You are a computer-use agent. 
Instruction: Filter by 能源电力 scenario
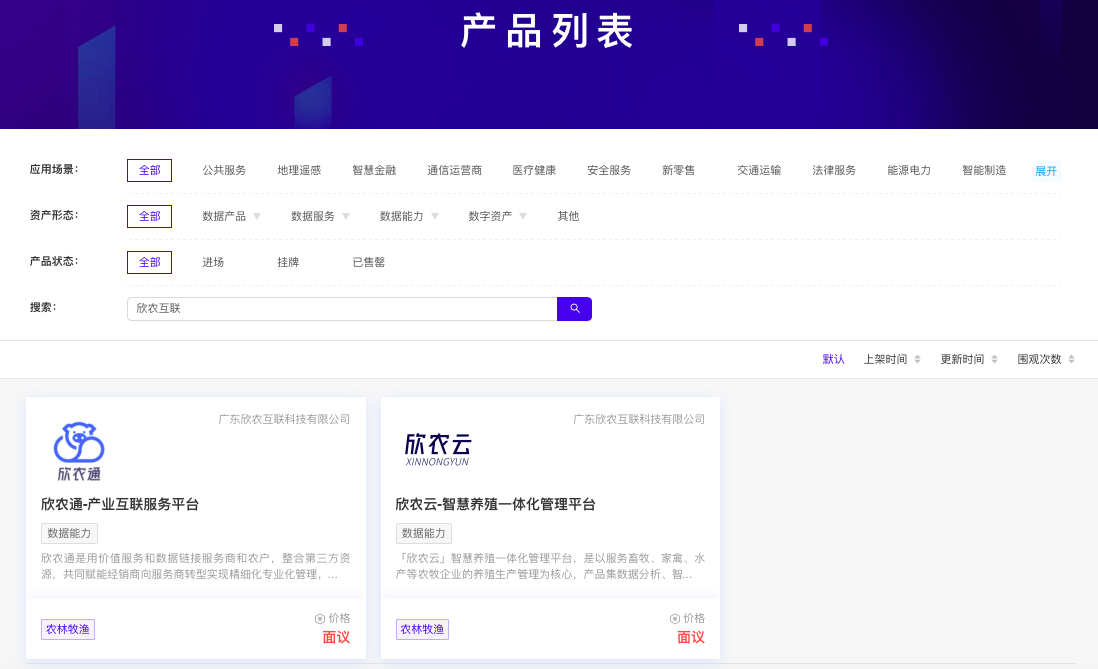click(908, 170)
